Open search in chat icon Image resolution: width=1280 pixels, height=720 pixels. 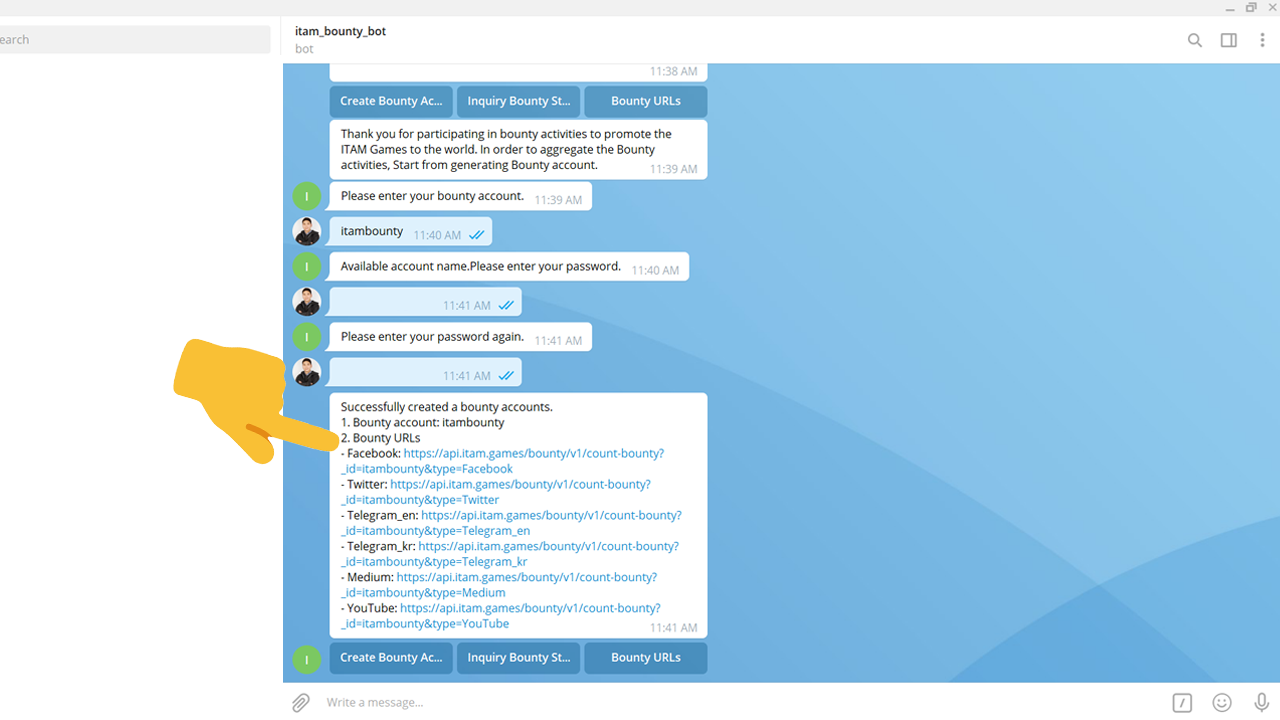tap(1194, 40)
